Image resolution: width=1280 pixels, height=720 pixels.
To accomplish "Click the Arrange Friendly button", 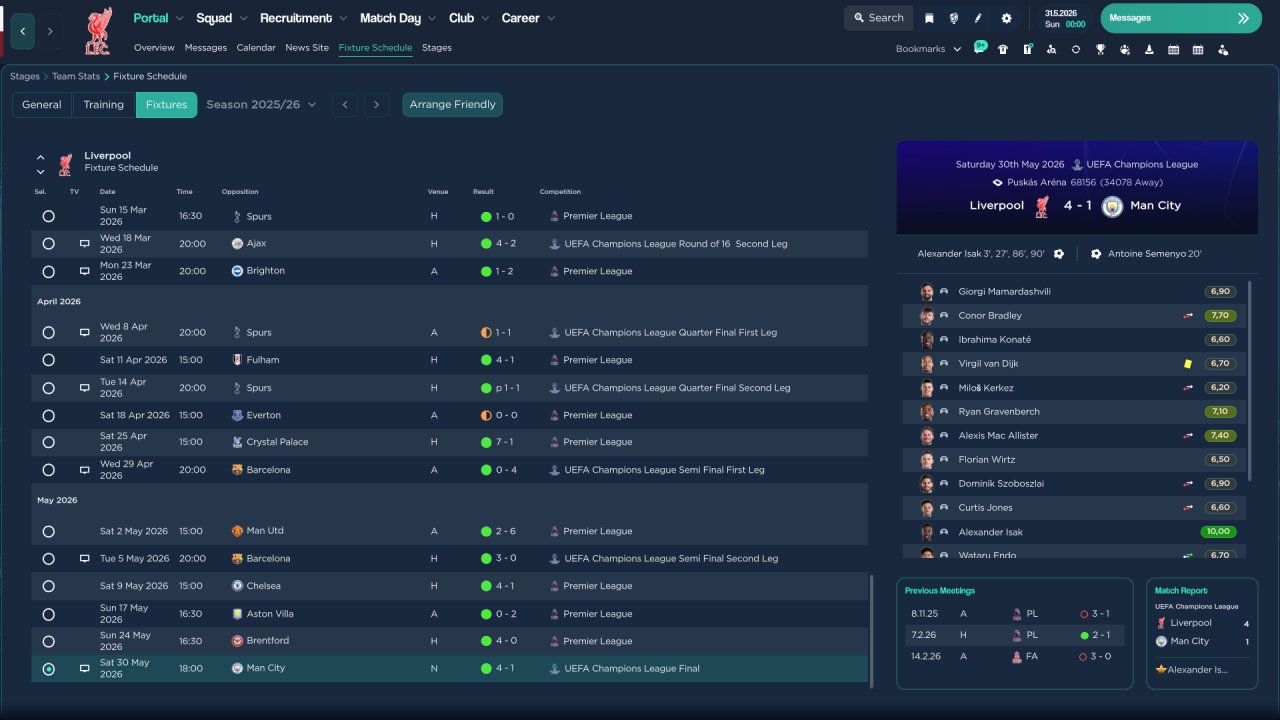I will coord(453,105).
